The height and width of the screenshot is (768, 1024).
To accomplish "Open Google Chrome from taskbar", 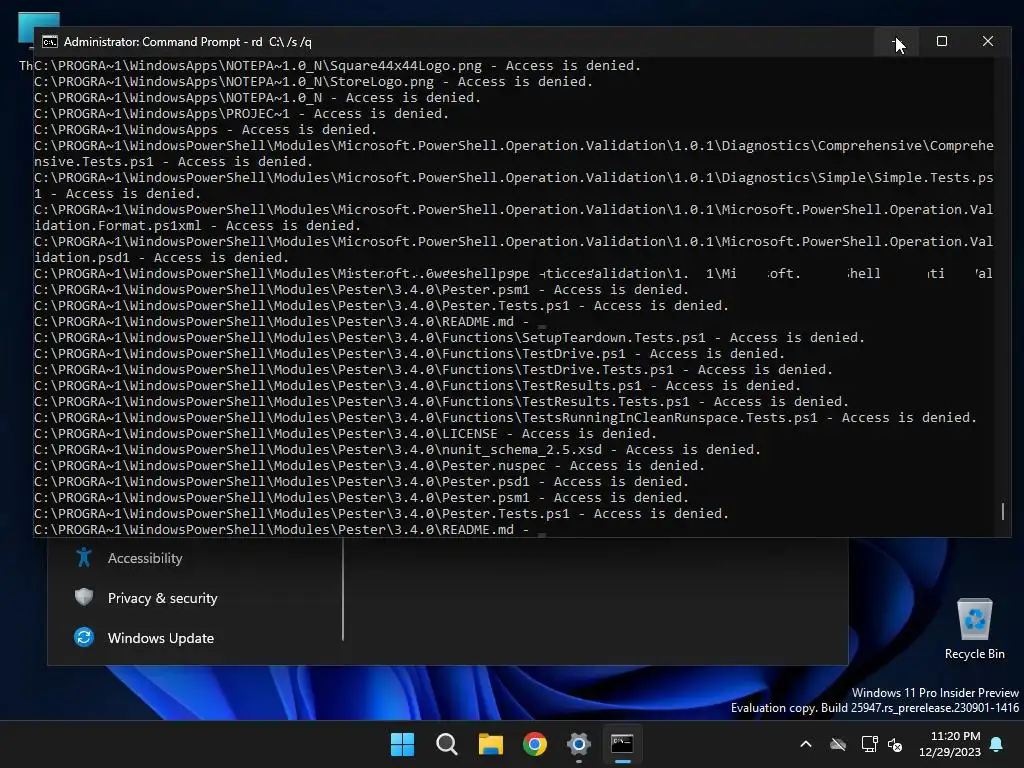I will 535,744.
